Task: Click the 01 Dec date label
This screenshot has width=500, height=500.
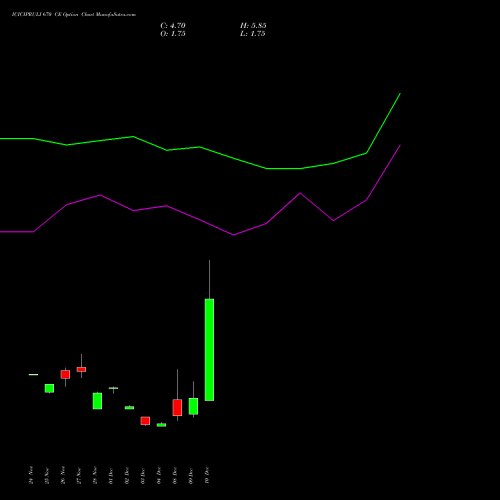Action: point(111,476)
